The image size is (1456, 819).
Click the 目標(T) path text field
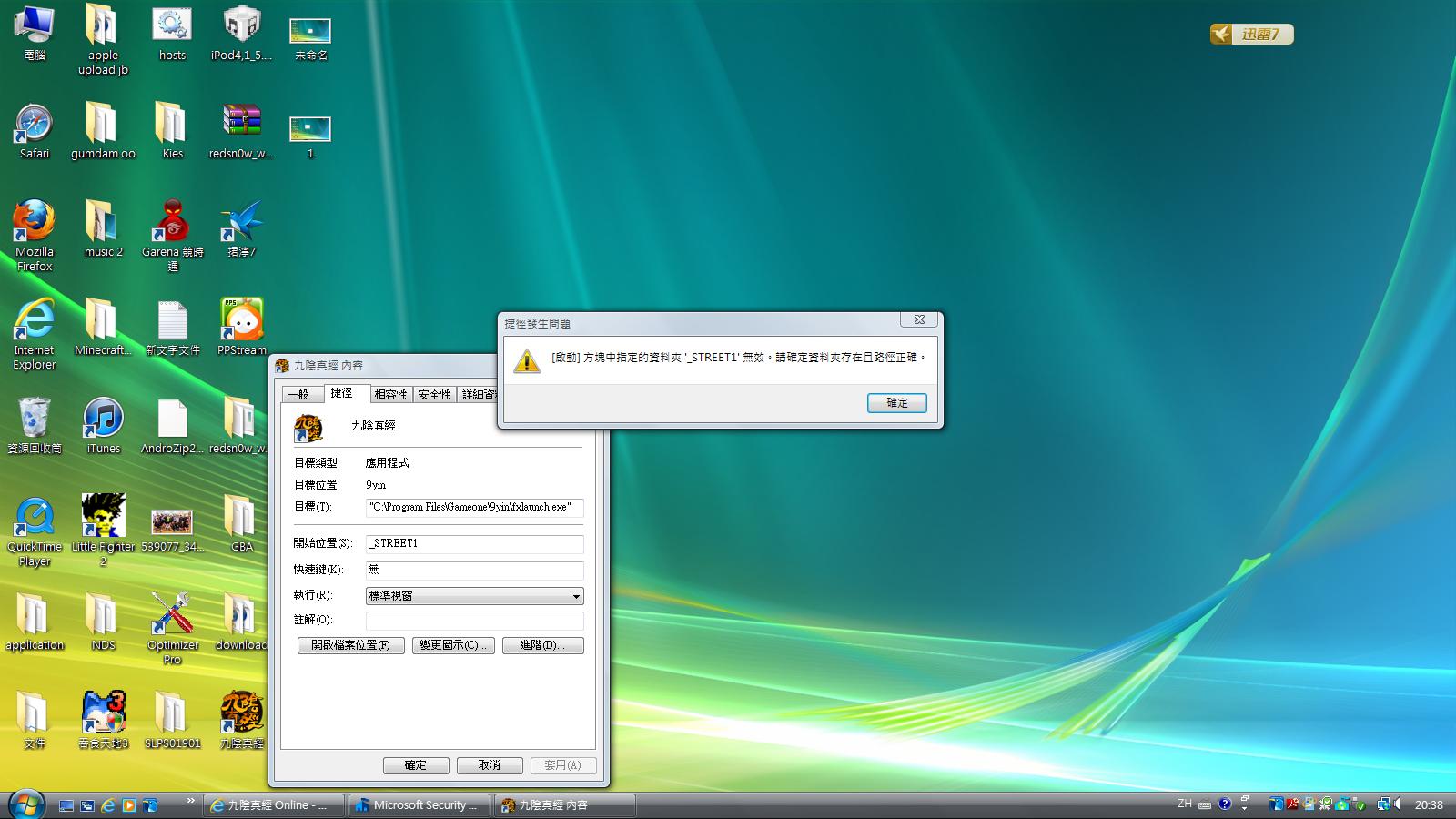click(x=474, y=507)
